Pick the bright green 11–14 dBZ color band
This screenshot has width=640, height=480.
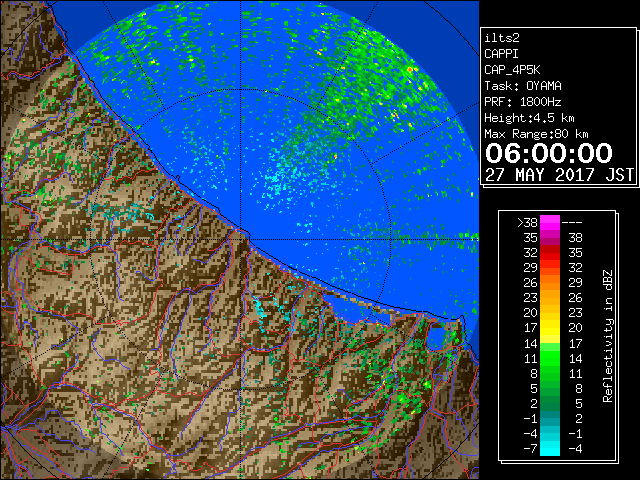click(550, 358)
